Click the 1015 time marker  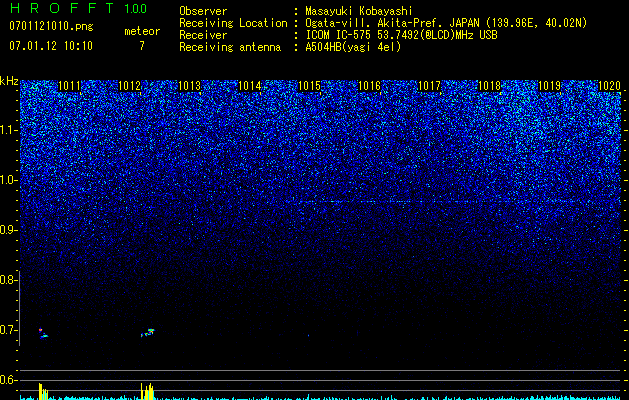pyautogui.click(x=309, y=86)
